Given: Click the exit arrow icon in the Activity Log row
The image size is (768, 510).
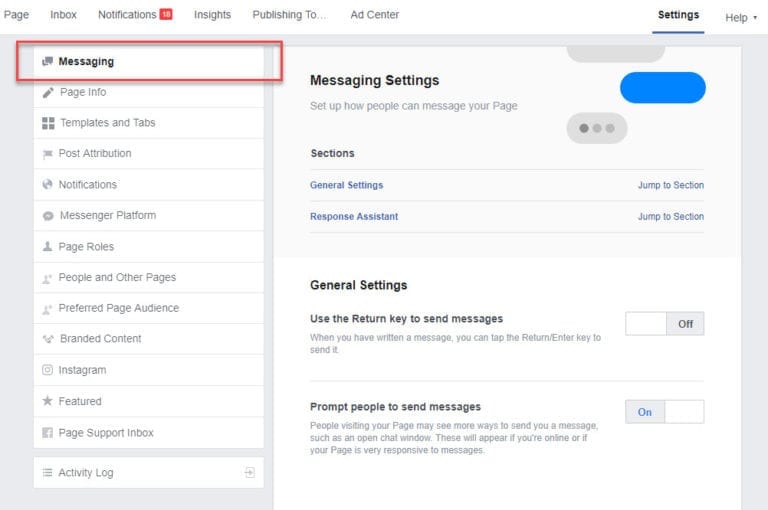Looking at the screenshot, I should coord(250,473).
